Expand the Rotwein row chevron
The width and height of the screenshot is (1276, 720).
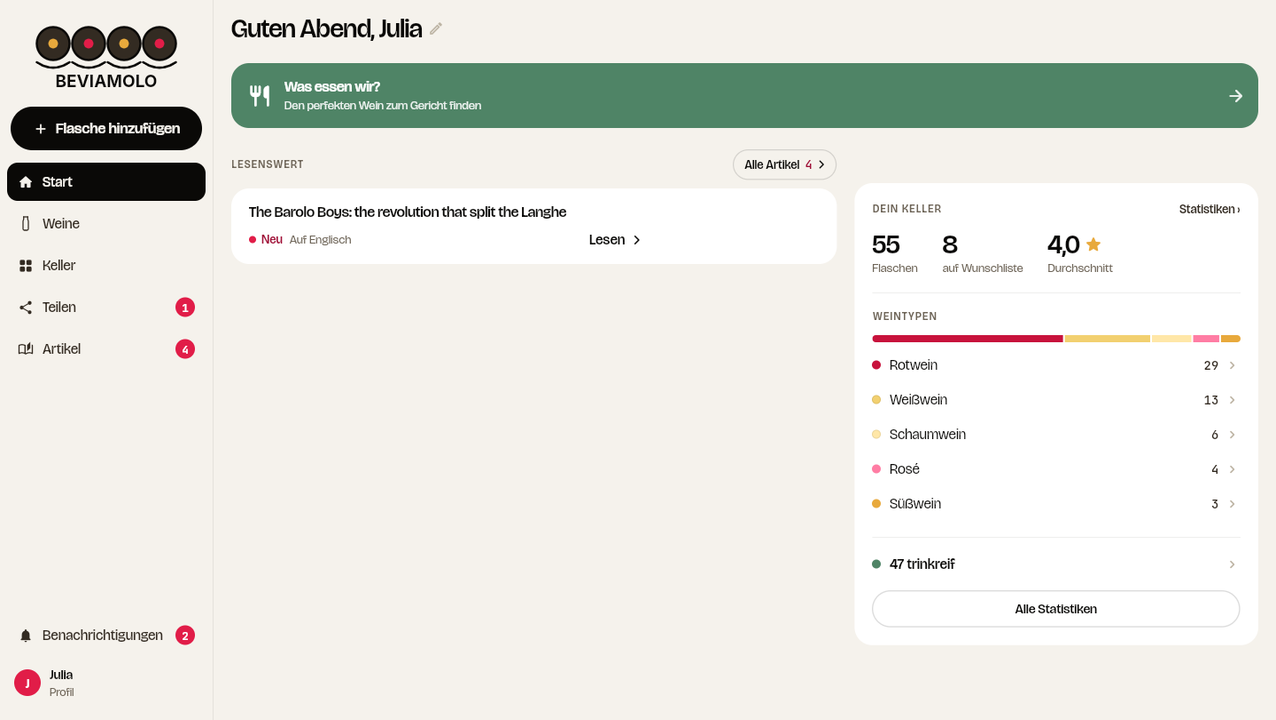pos(1232,365)
